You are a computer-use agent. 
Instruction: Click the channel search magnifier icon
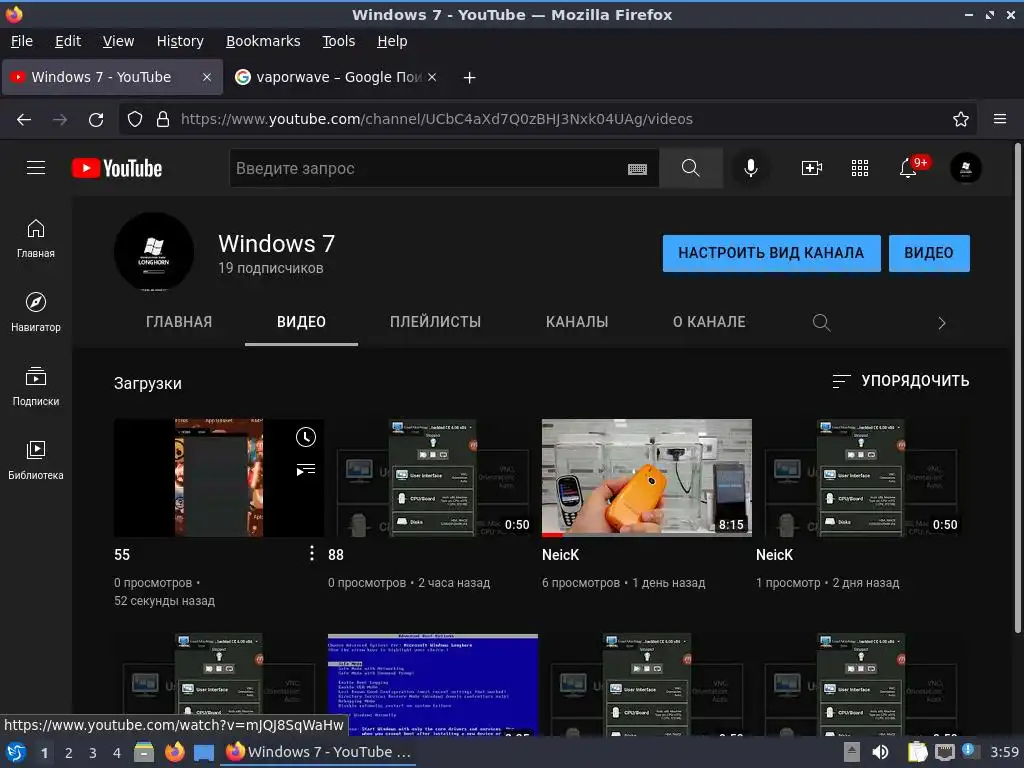822,323
